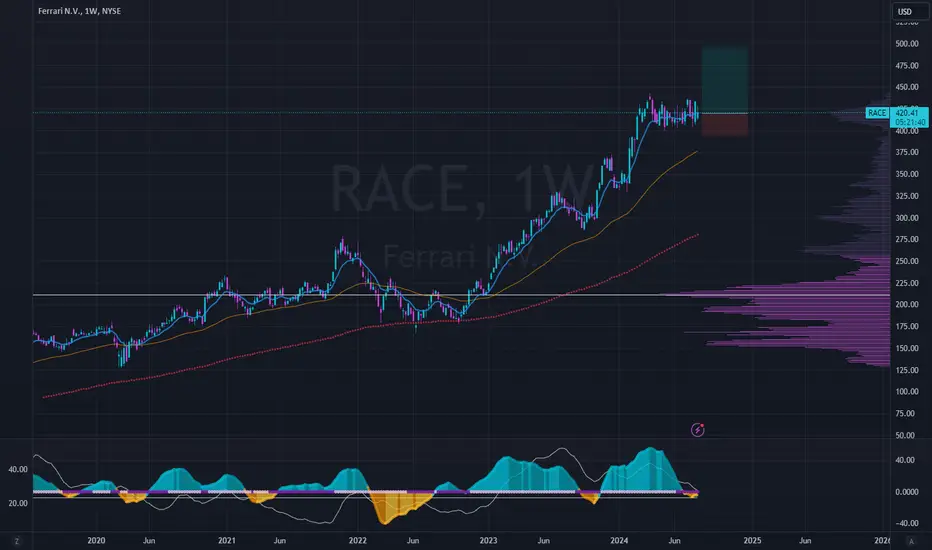Image resolution: width=932 pixels, height=550 pixels.
Task: Select the RACE price label tag
Action: tap(877, 113)
